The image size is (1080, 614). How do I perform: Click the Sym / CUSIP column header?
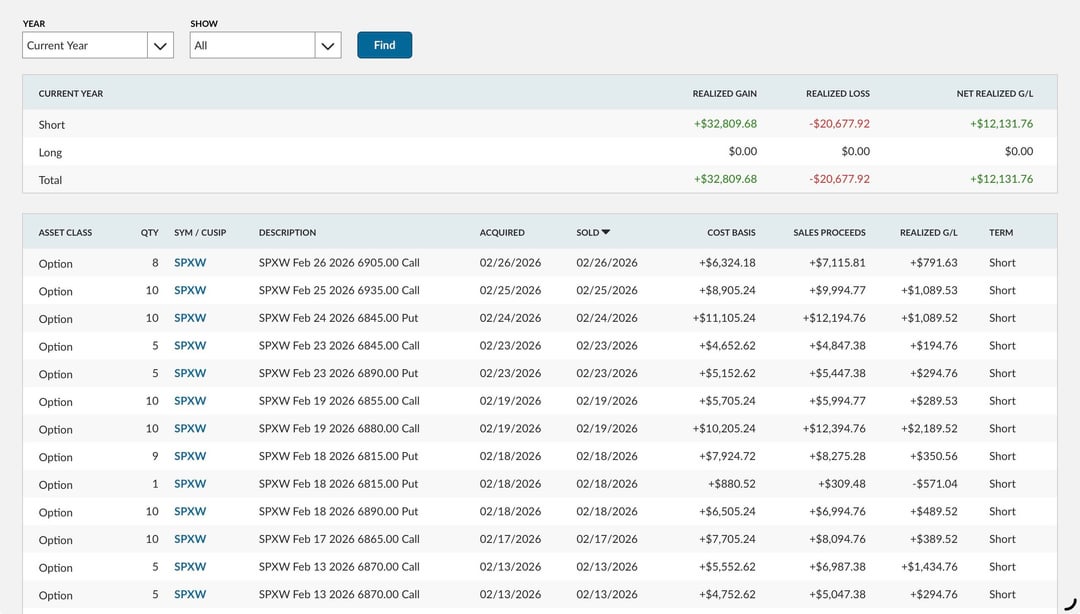pos(200,233)
